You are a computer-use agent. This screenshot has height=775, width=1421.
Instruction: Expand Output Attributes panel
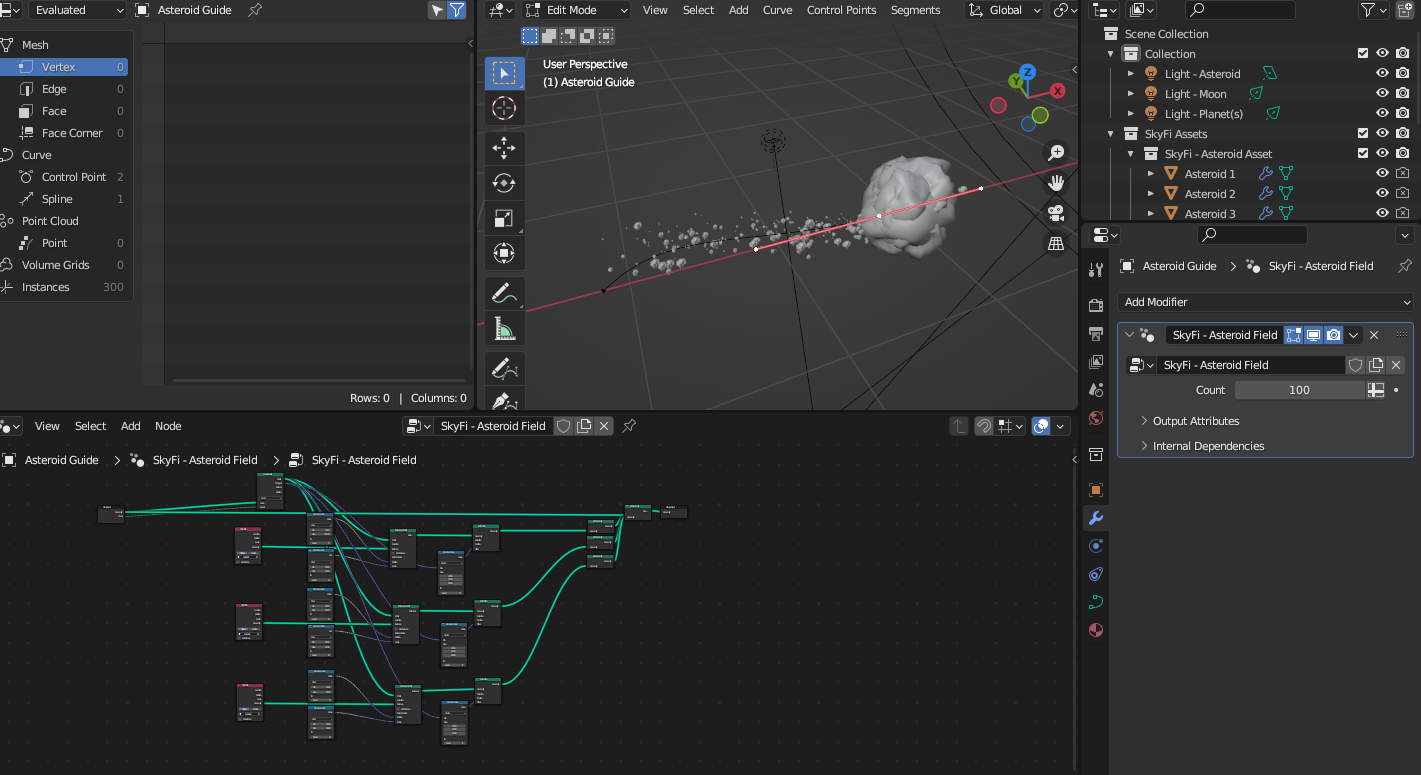click(x=1195, y=421)
